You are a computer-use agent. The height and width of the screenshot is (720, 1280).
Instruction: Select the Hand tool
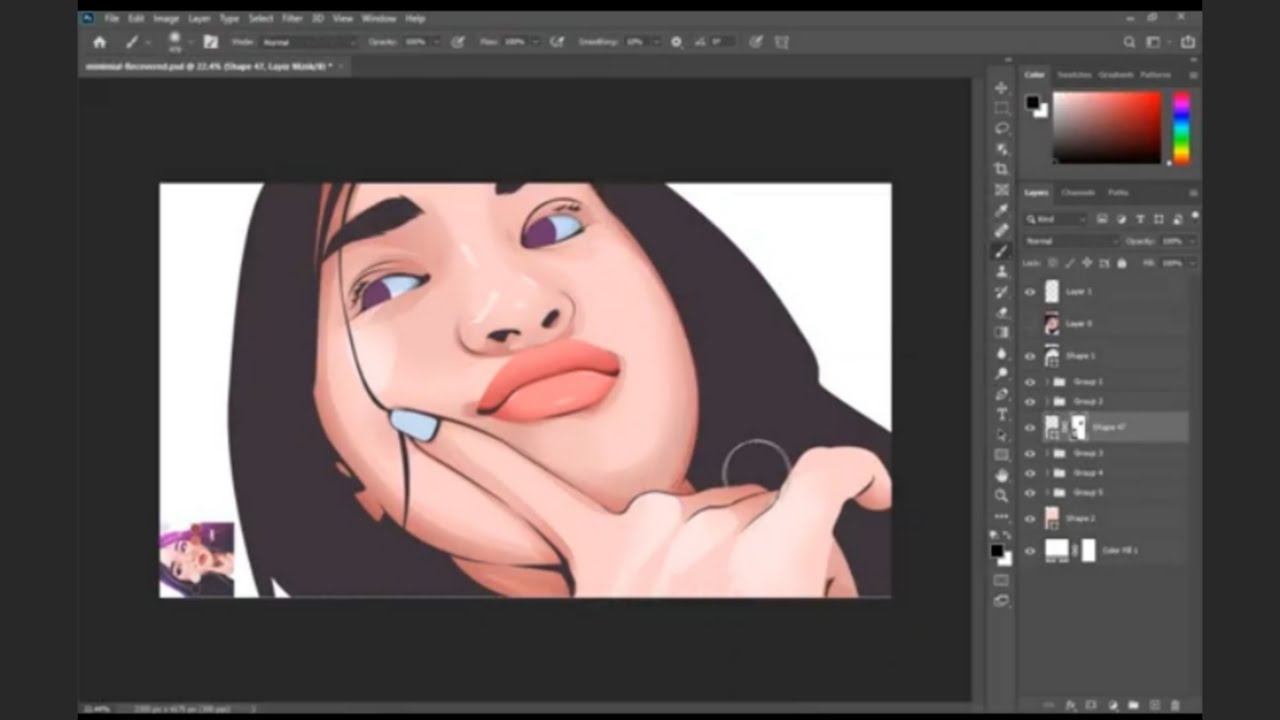(1001, 475)
